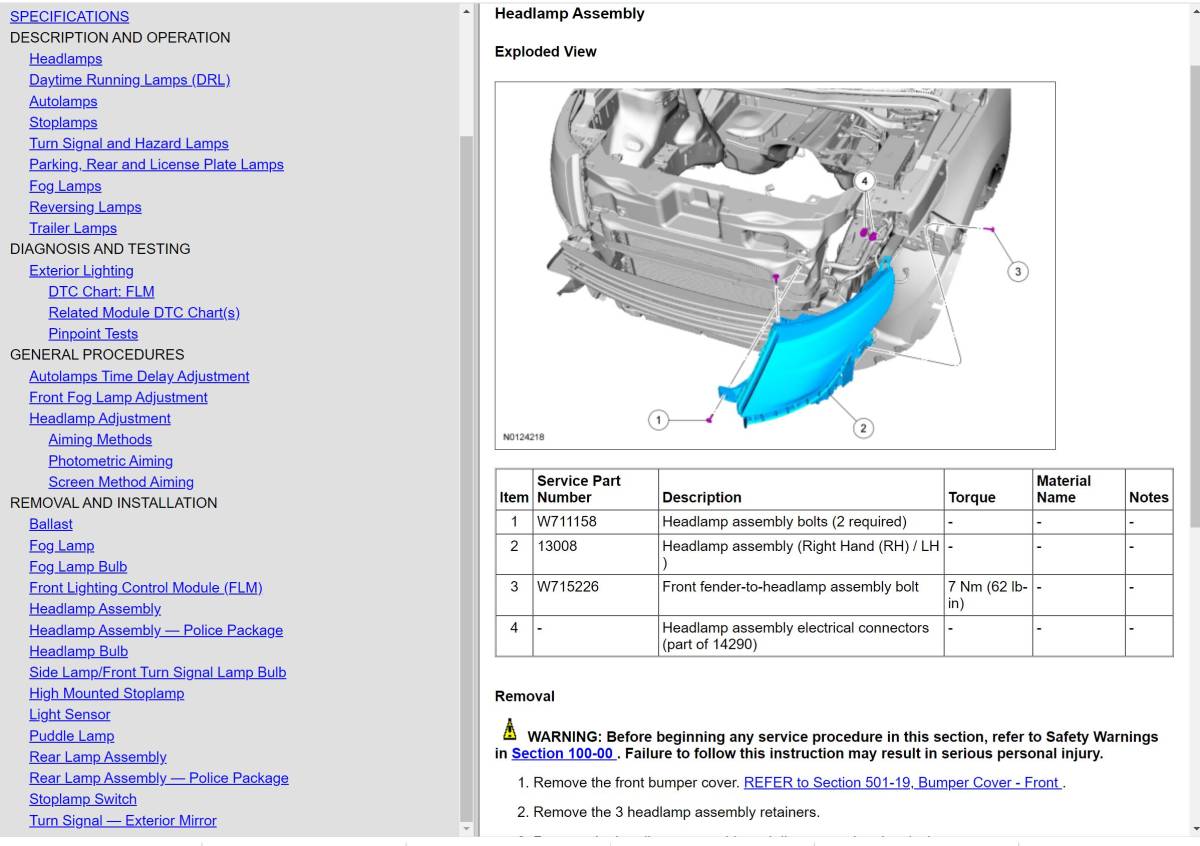Click the 'Exploded View' heading
The width and height of the screenshot is (1200, 846).
point(545,51)
